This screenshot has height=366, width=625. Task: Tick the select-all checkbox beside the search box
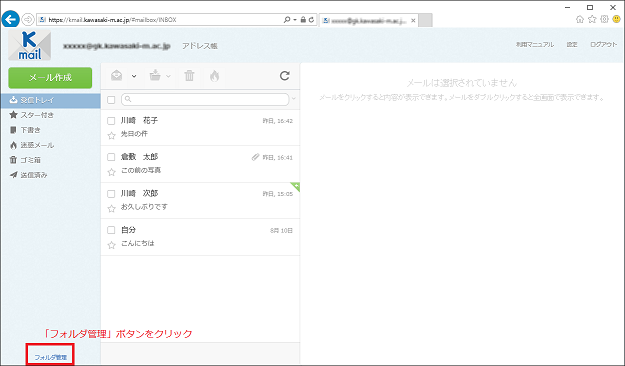[111, 100]
